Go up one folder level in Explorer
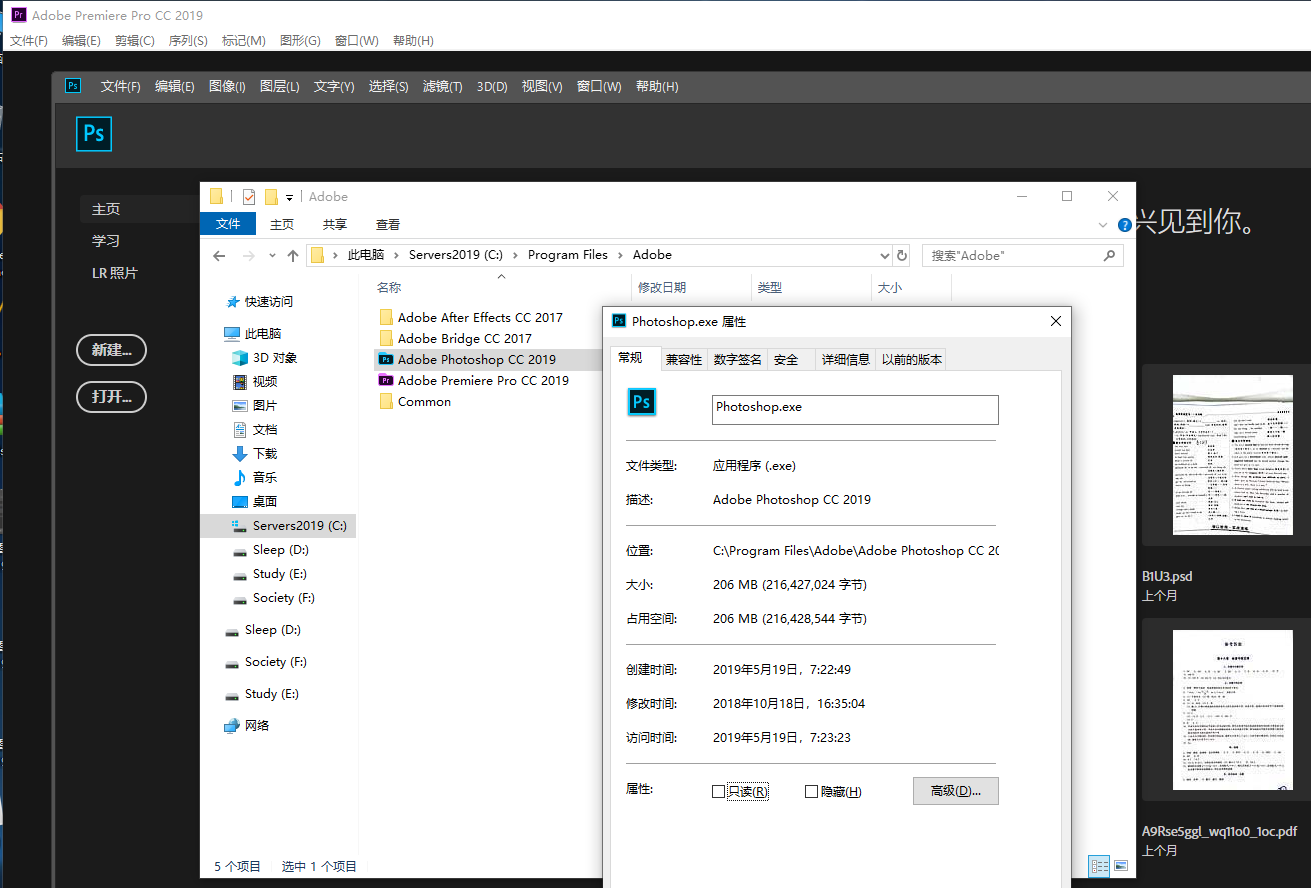 pyautogui.click(x=293, y=256)
